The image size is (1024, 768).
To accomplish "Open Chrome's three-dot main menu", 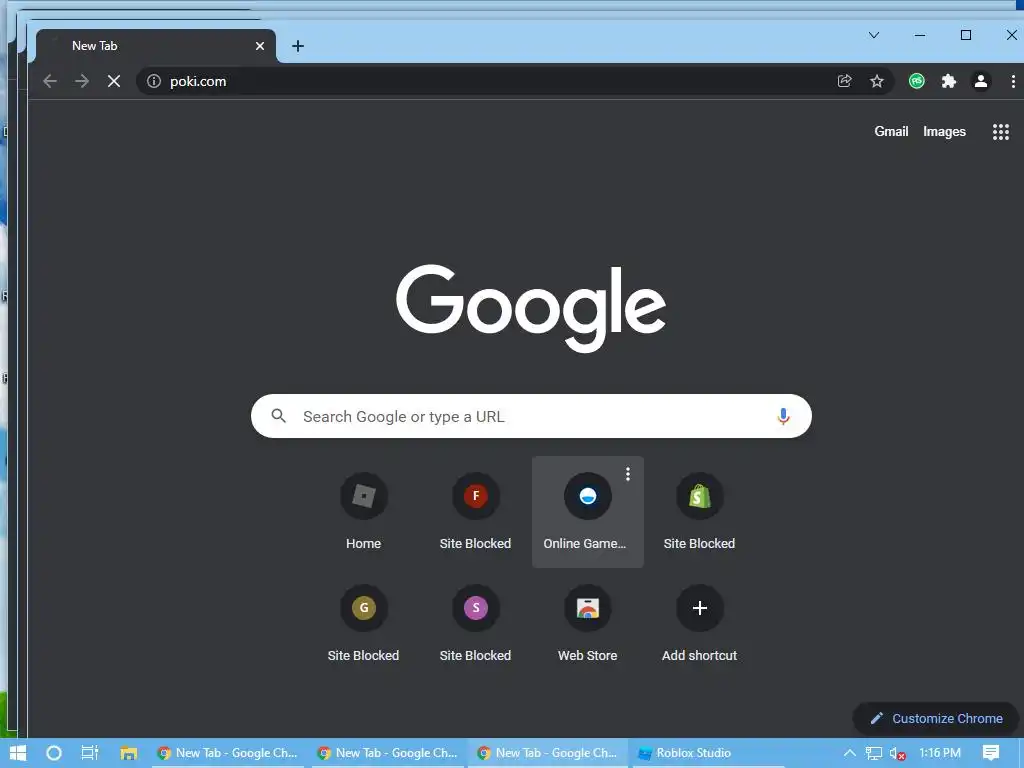I will pyautogui.click(x=1013, y=81).
